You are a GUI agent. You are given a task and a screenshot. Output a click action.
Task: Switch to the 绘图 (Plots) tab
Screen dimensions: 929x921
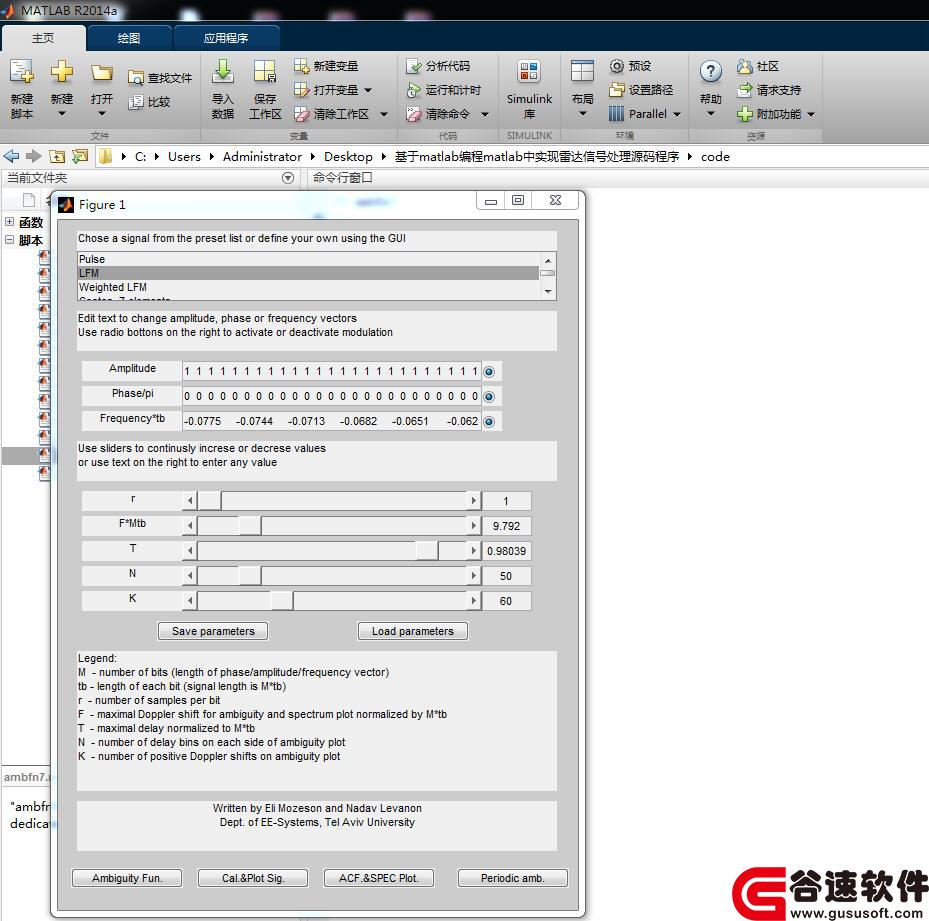pyautogui.click(x=129, y=39)
